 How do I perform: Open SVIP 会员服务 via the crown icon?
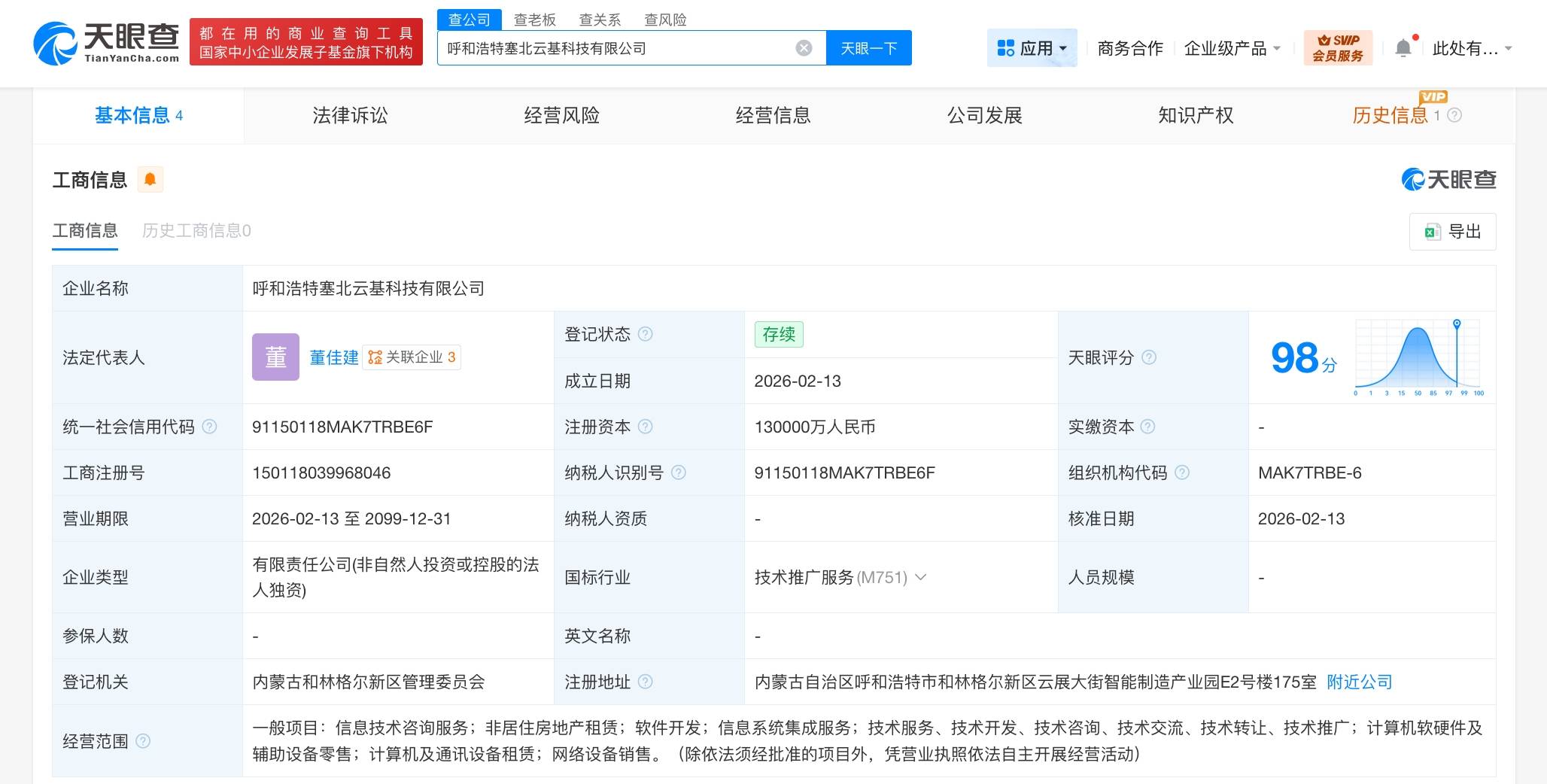coord(1339,47)
